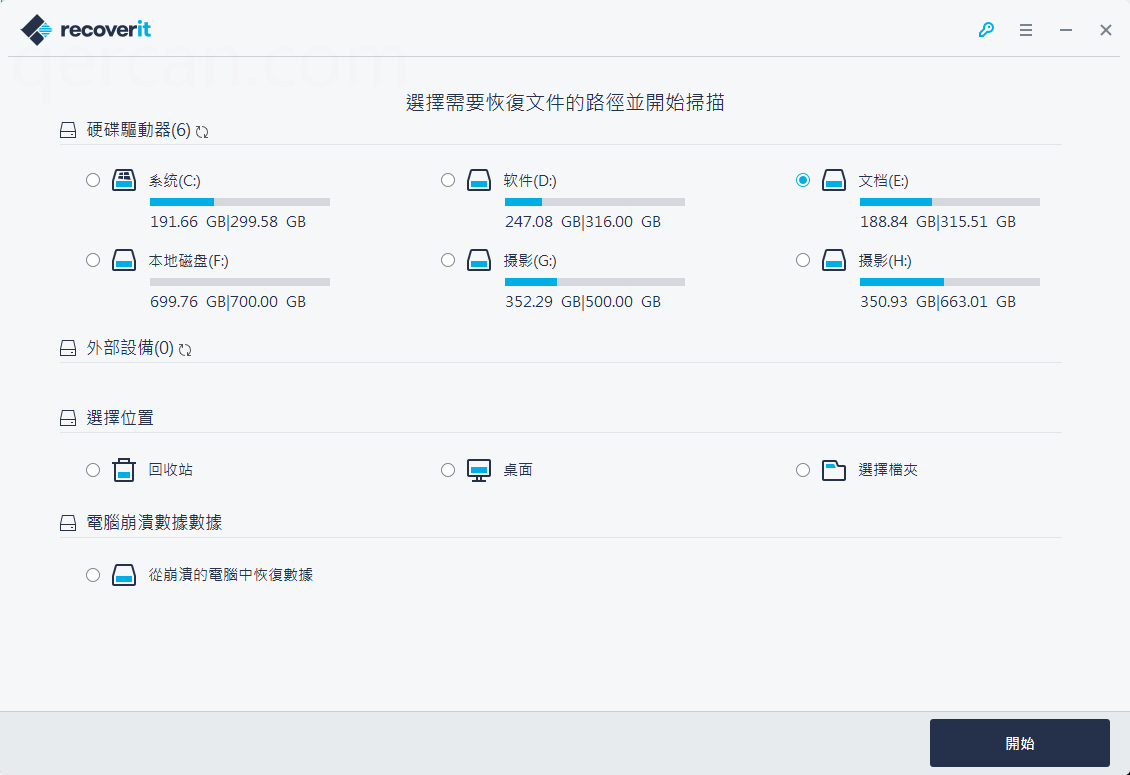Select the 本地磁盘(F:) radio button
The width and height of the screenshot is (1130, 775).
[93, 260]
